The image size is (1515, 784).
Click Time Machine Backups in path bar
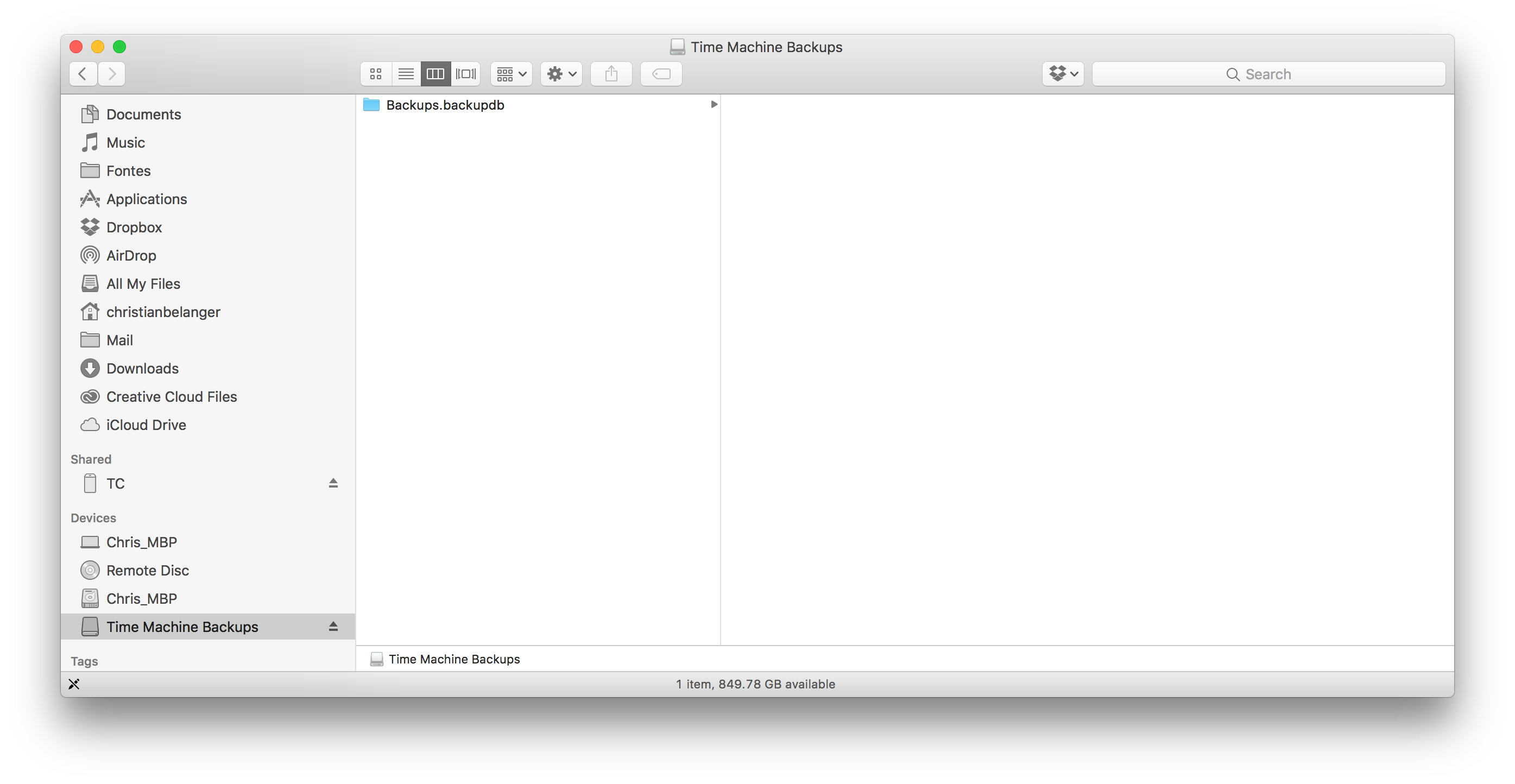pos(453,659)
